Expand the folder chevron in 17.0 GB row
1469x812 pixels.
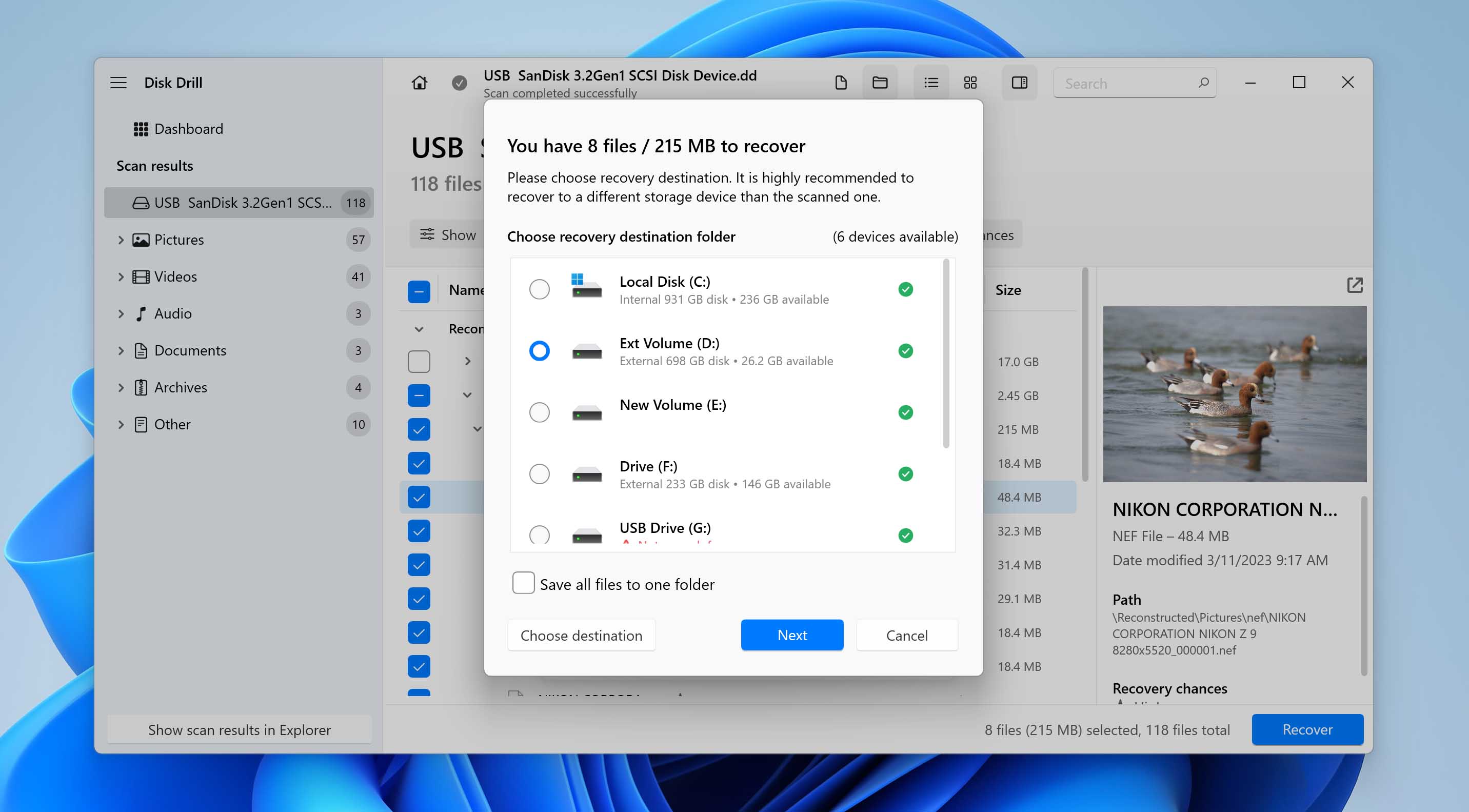coord(468,362)
